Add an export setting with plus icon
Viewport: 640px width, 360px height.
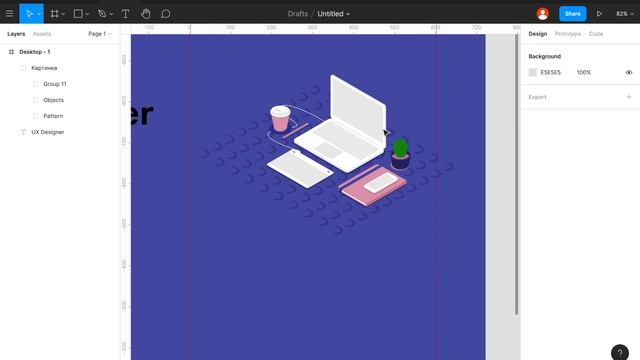click(x=629, y=97)
